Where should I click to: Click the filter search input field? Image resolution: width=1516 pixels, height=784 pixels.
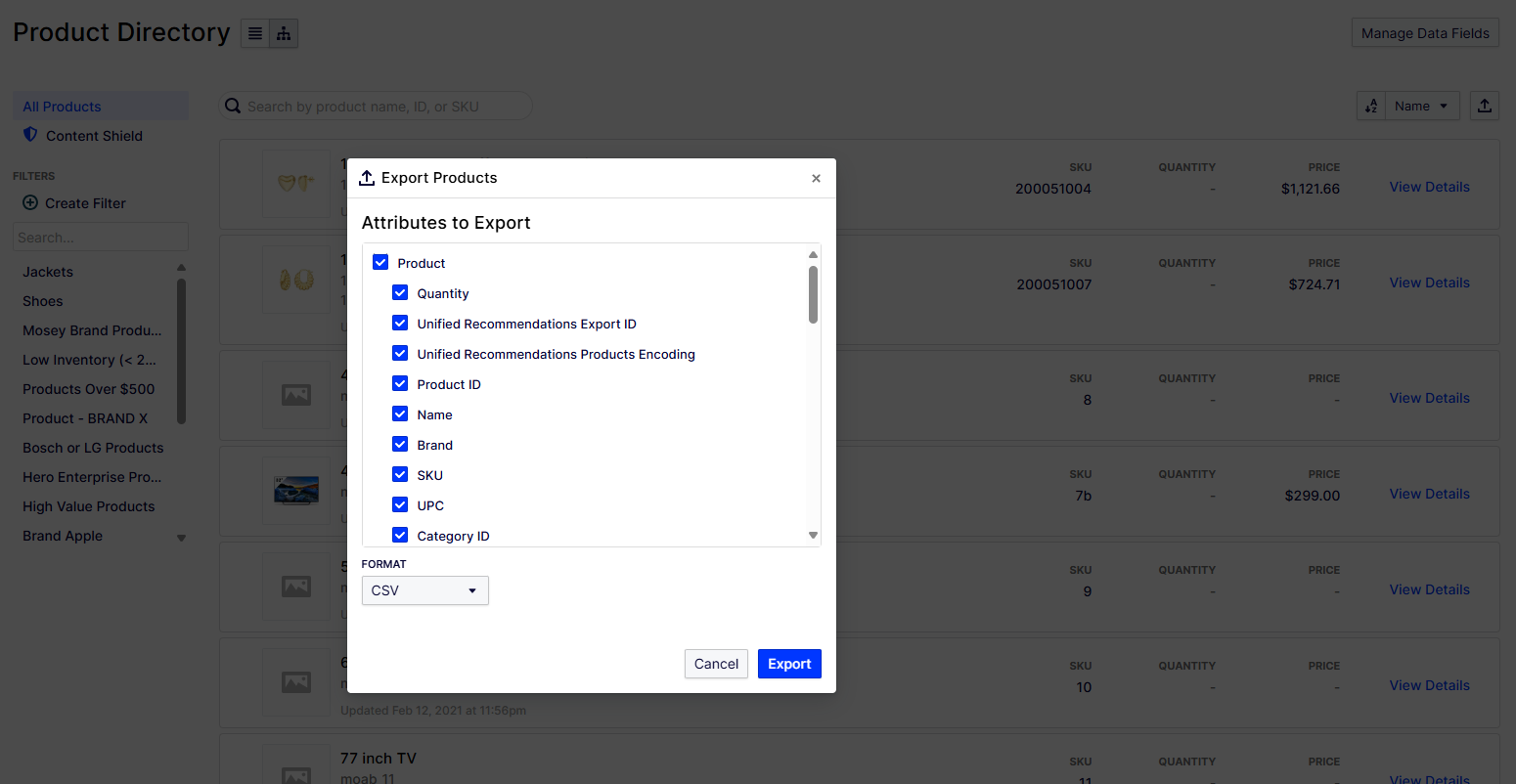[101, 237]
